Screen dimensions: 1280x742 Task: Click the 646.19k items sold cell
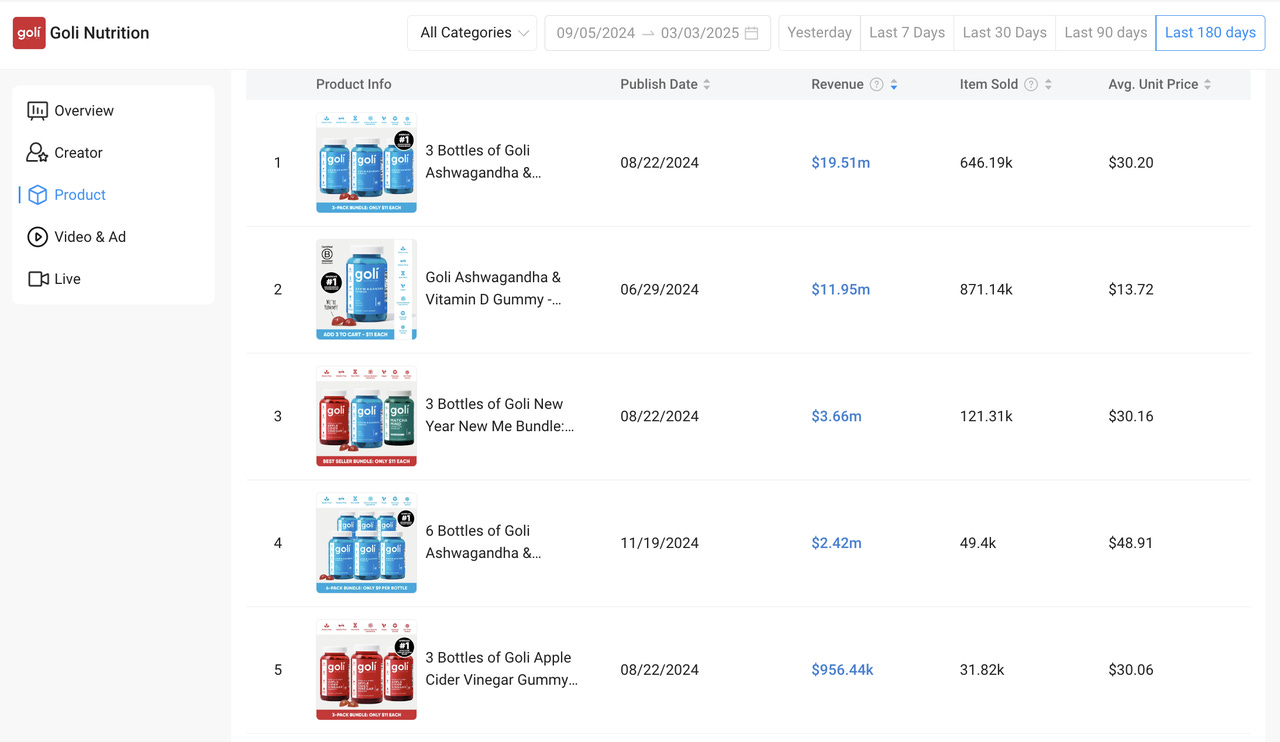tap(986, 163)
